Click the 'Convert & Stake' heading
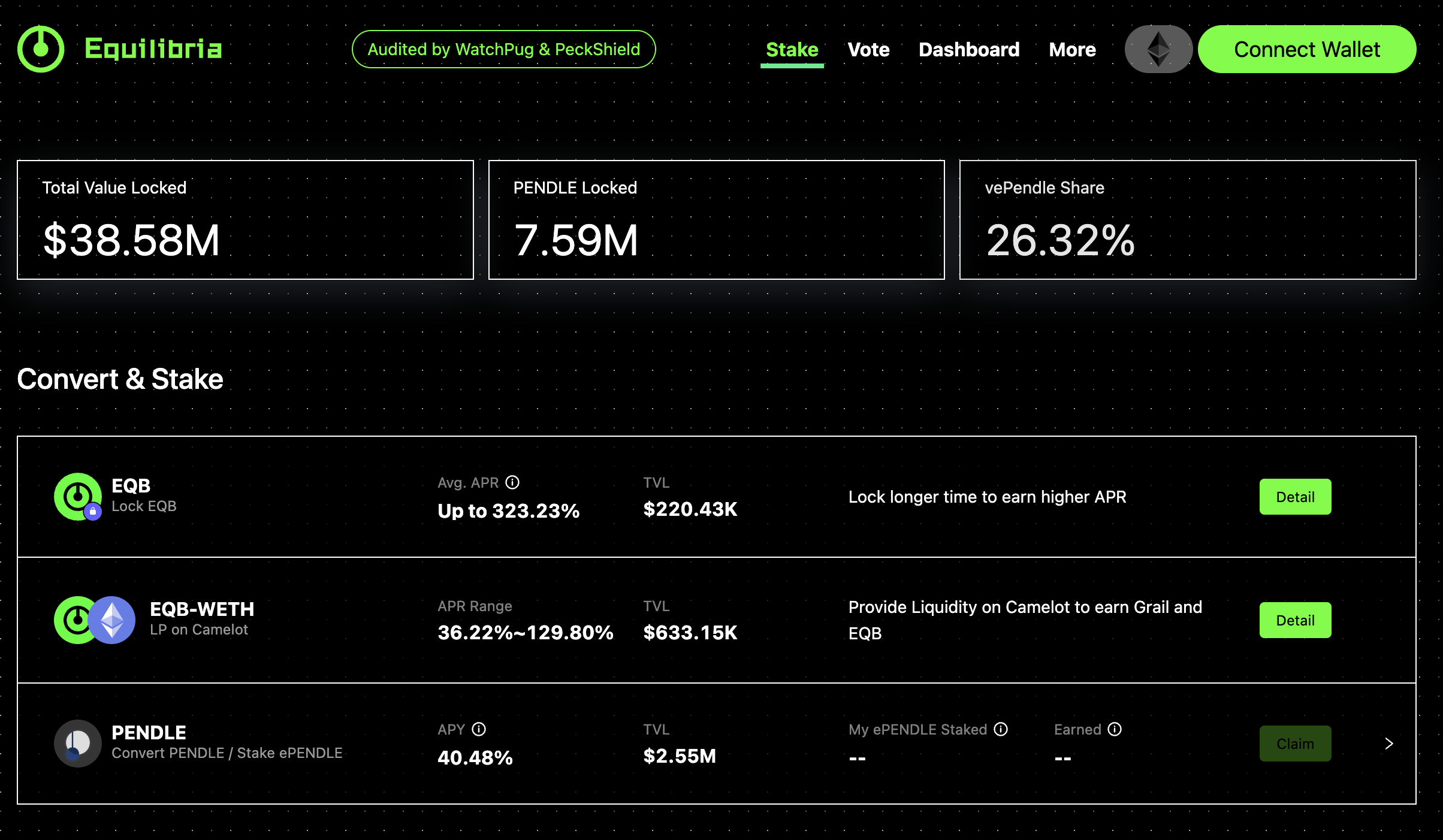This screenshot has width=1443, height=840. pos(120,379)
